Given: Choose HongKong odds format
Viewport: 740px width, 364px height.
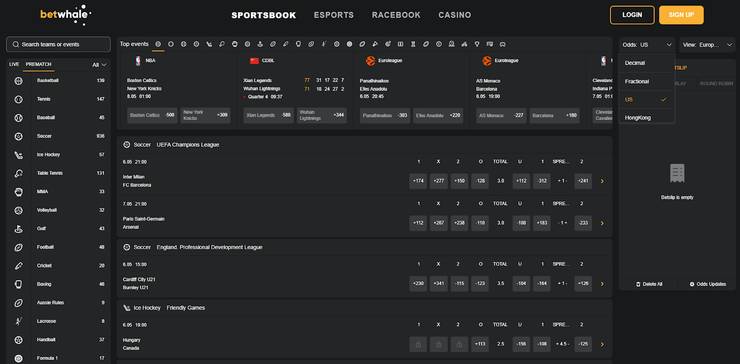Looking at the screenshot, I should (x=647, y=118).
